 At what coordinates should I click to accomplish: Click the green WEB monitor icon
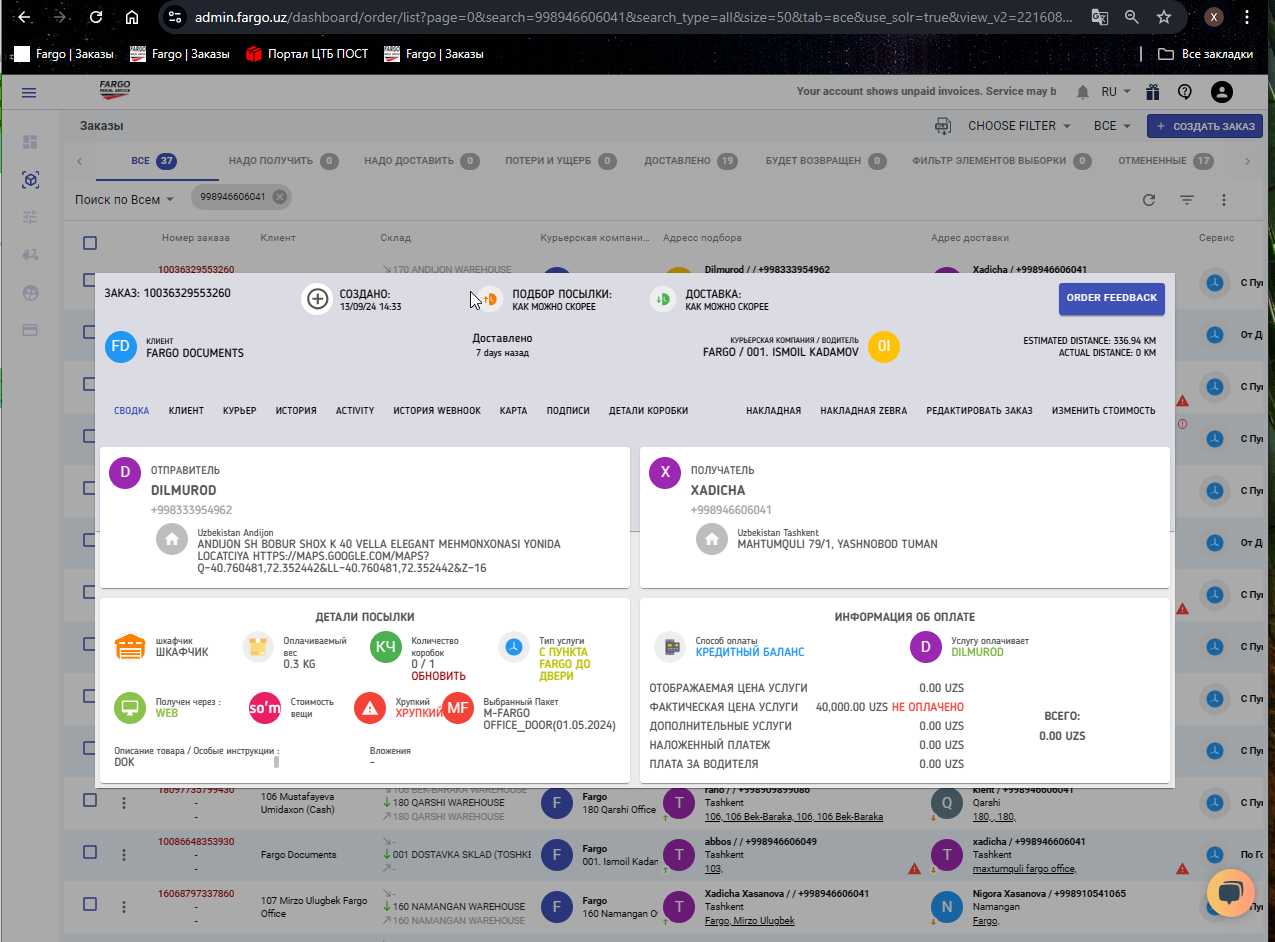click(131, 708)
